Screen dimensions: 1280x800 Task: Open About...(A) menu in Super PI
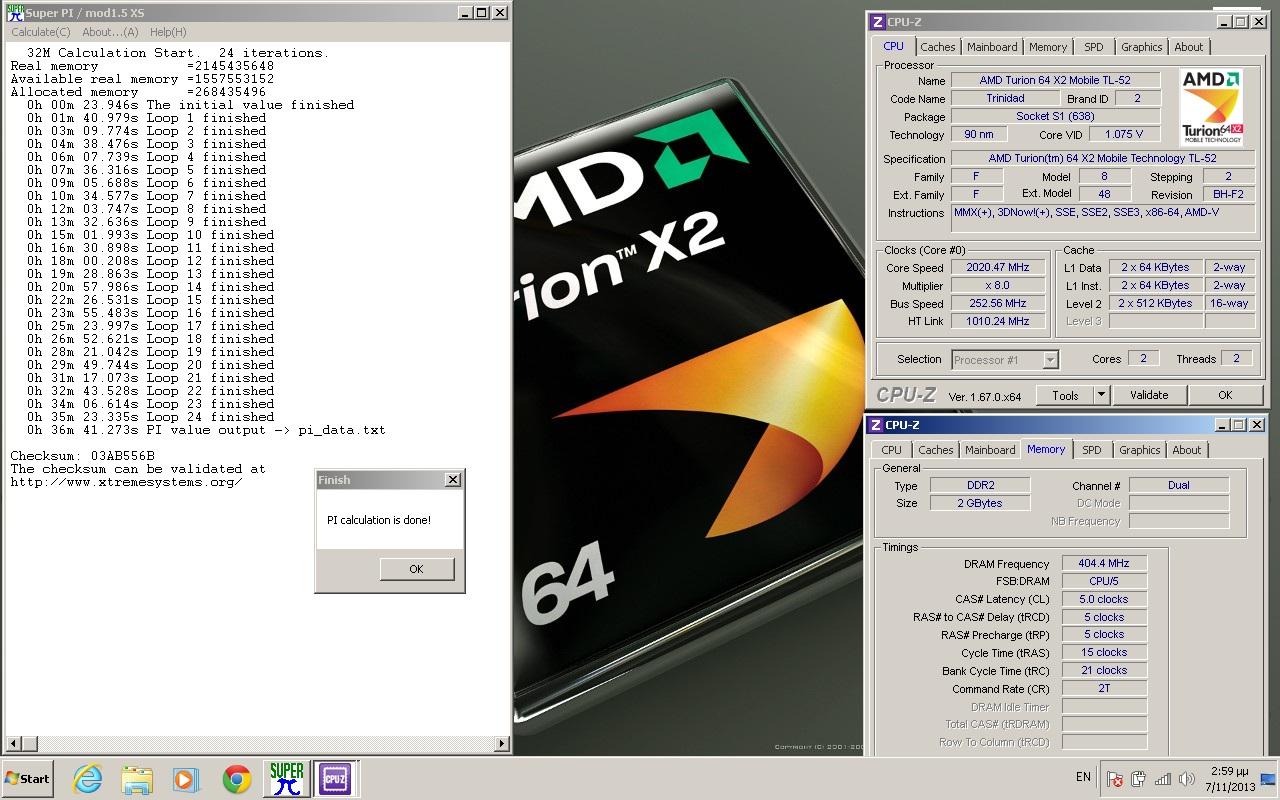click(110, 32)
